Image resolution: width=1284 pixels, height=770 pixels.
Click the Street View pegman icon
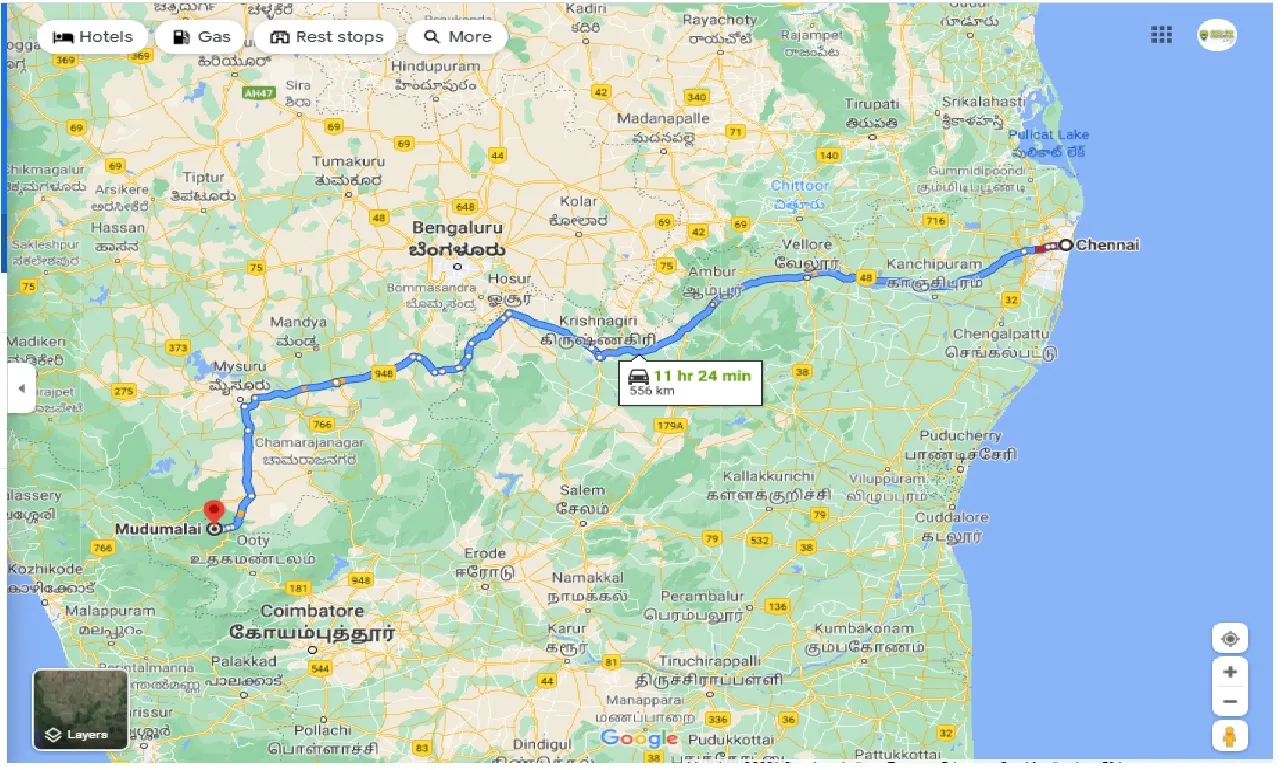1230,736
